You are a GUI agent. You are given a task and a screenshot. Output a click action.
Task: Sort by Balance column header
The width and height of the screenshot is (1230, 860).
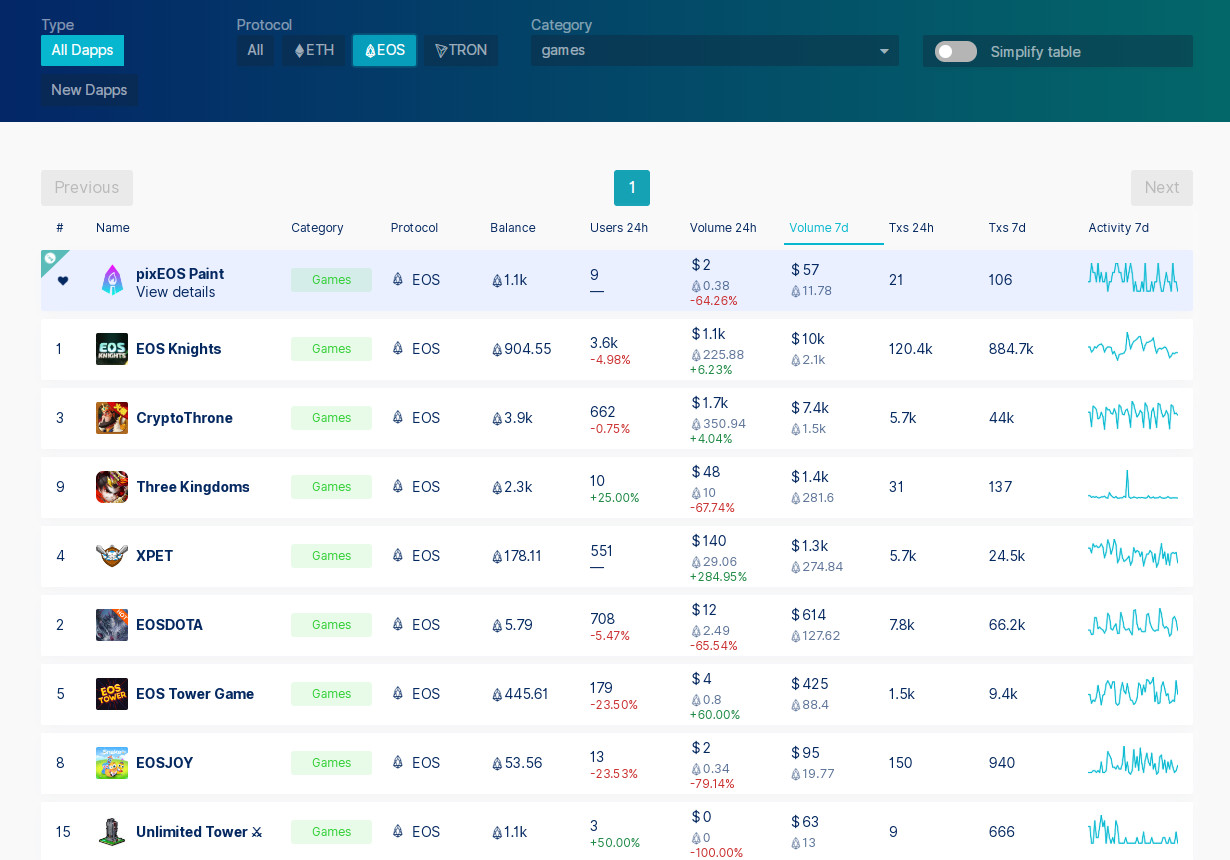click(513, 228)
